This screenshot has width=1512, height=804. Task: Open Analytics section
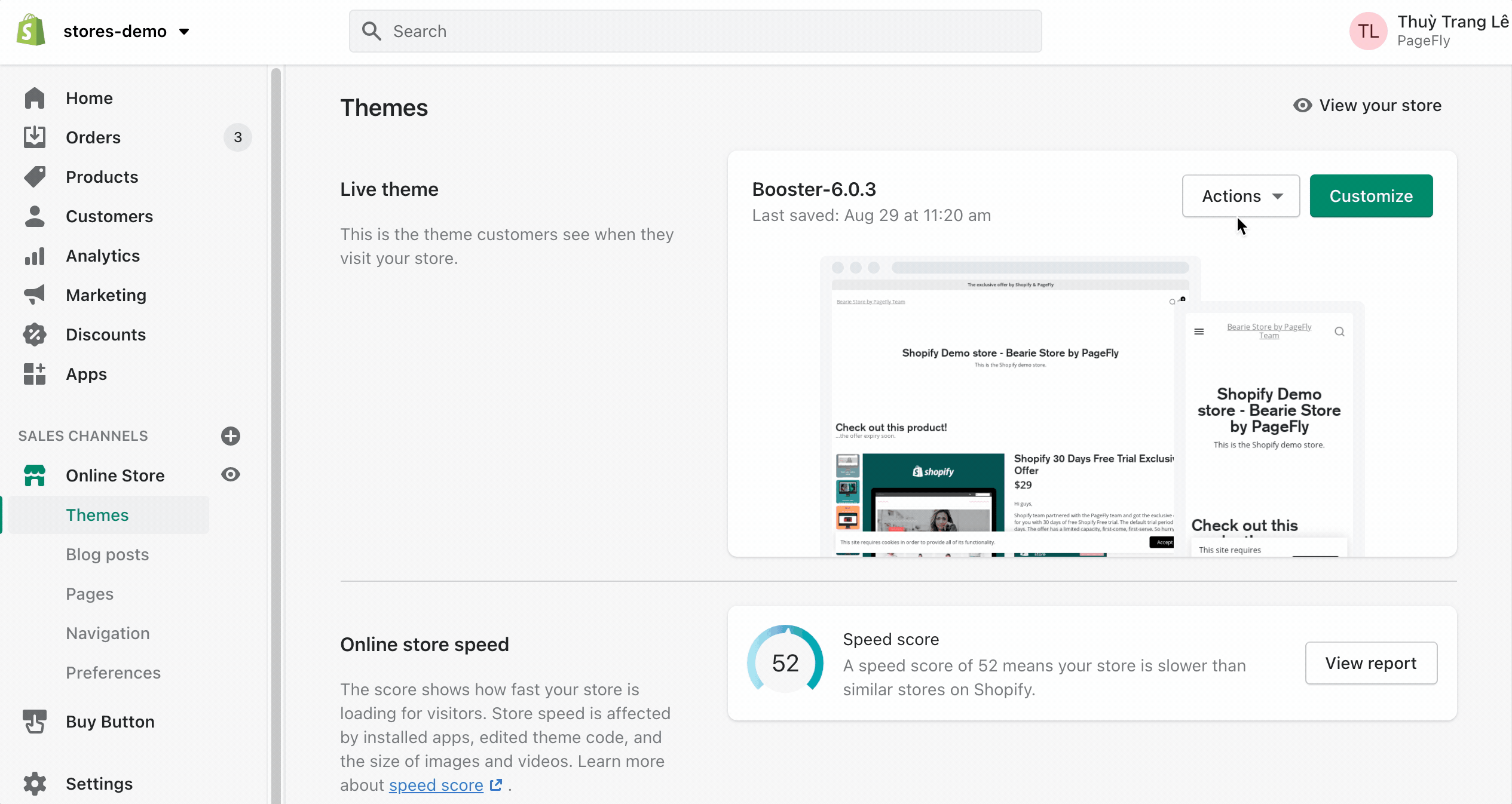pyautogui.click(x=103, y=256)
